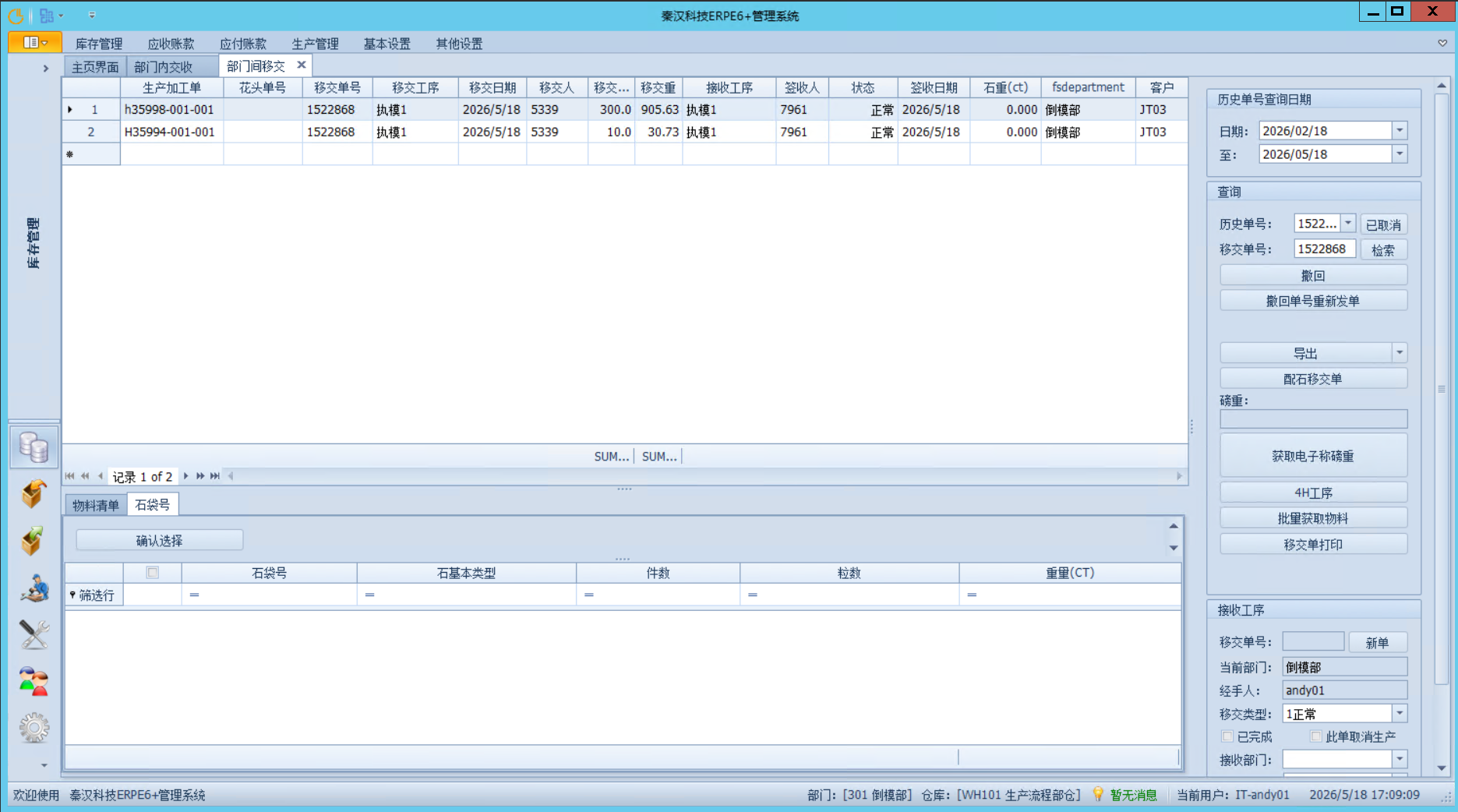Screen dimensions: 1458x812
Task: Click the 撤回 button
Action: [x=1313, y=276]
